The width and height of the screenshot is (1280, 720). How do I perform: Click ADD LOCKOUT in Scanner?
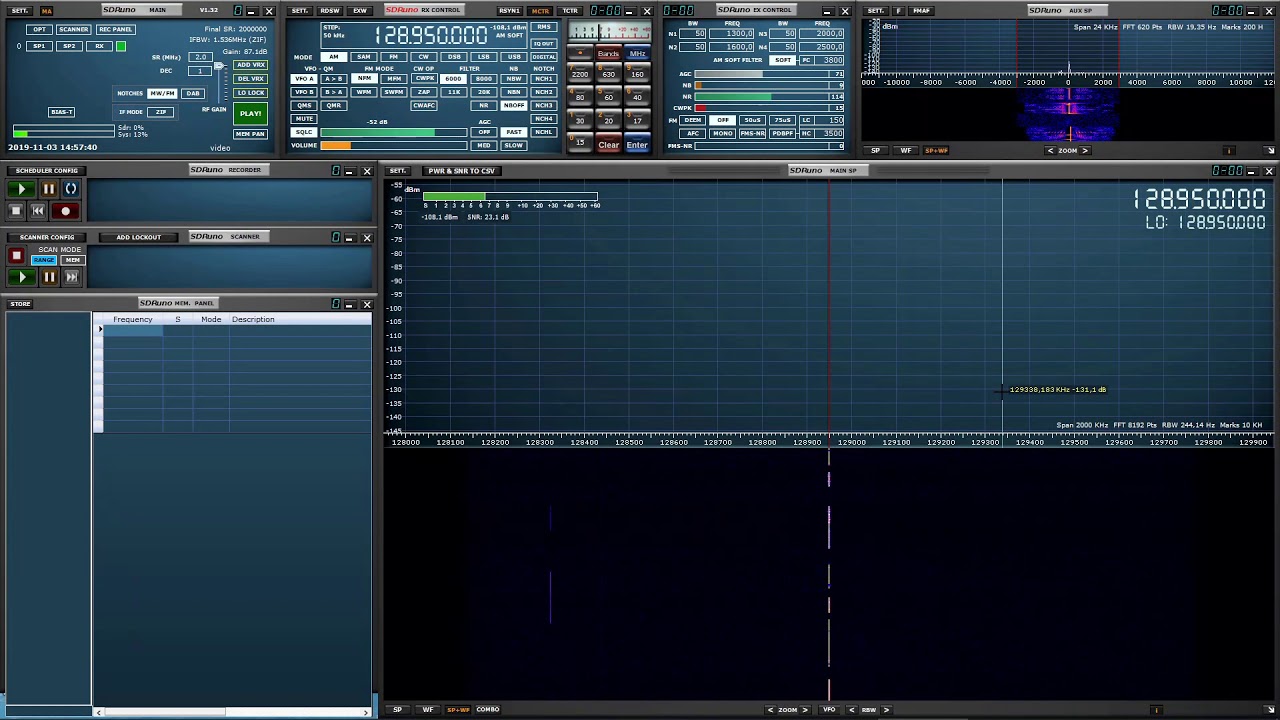[x=138, y=237]
